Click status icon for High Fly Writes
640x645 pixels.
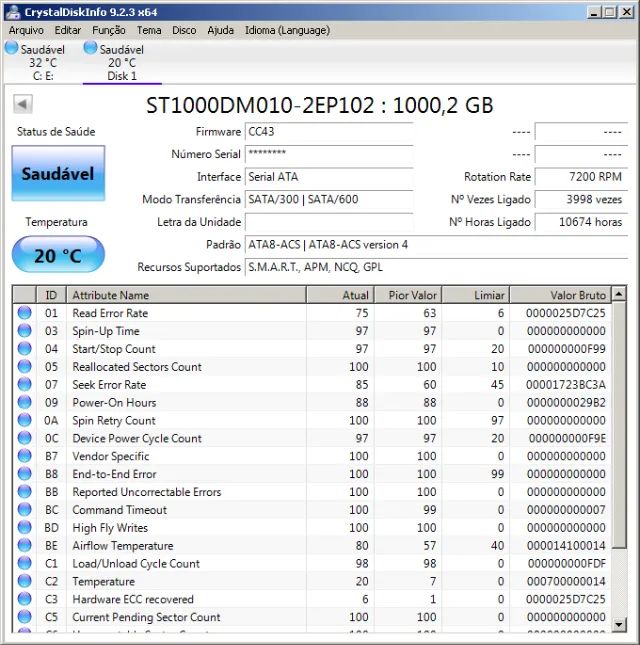point(25,527)
